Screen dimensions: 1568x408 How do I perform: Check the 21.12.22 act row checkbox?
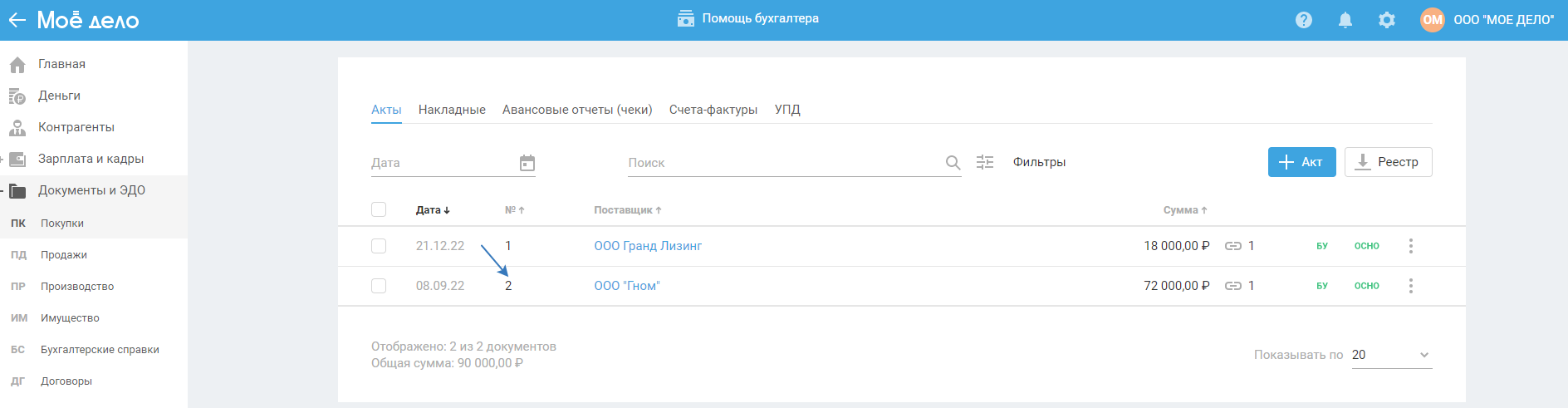tap(379, 246)
